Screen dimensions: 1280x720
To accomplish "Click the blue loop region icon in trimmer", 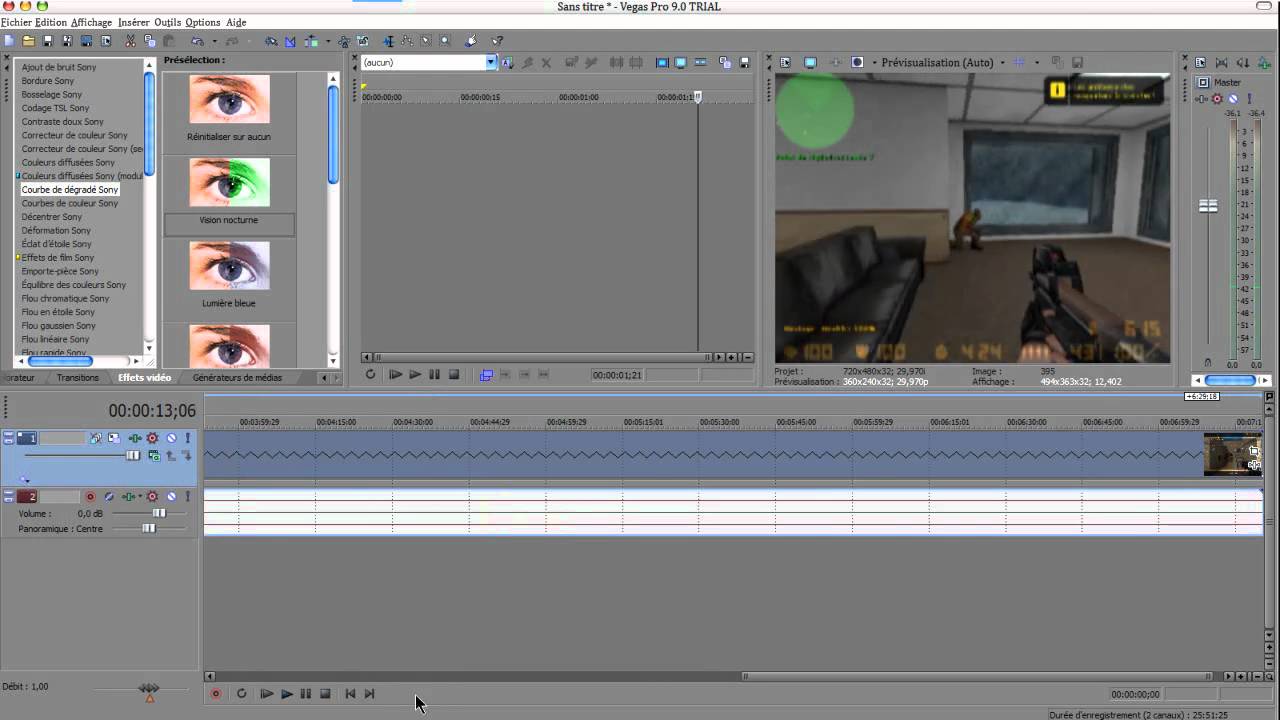I will pyautogui.click(x=486, y=374).
